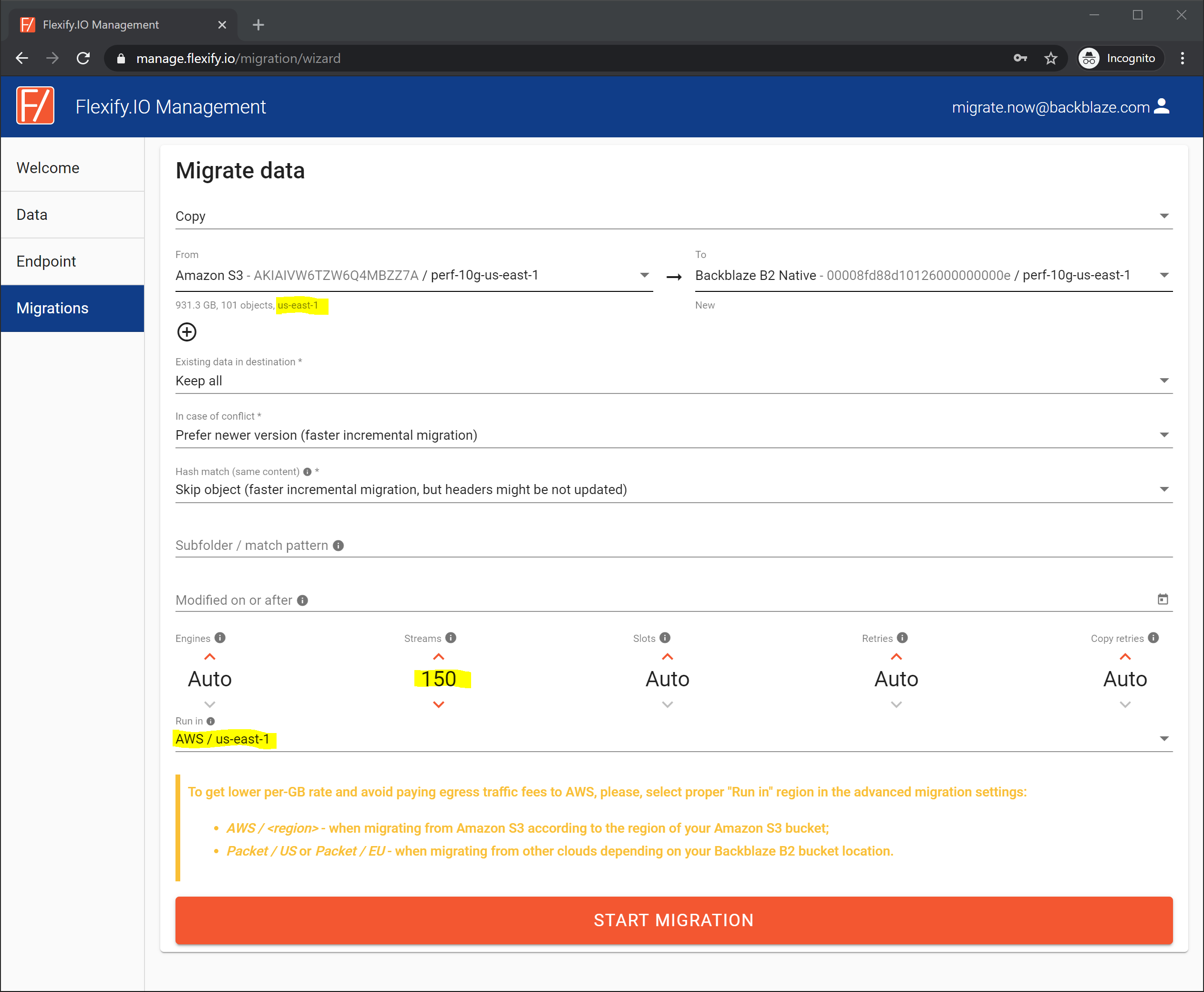Decrease Copy retries with down arrow
Viewport: 1204px width, 992px height.
click(x=1125, y=705)
